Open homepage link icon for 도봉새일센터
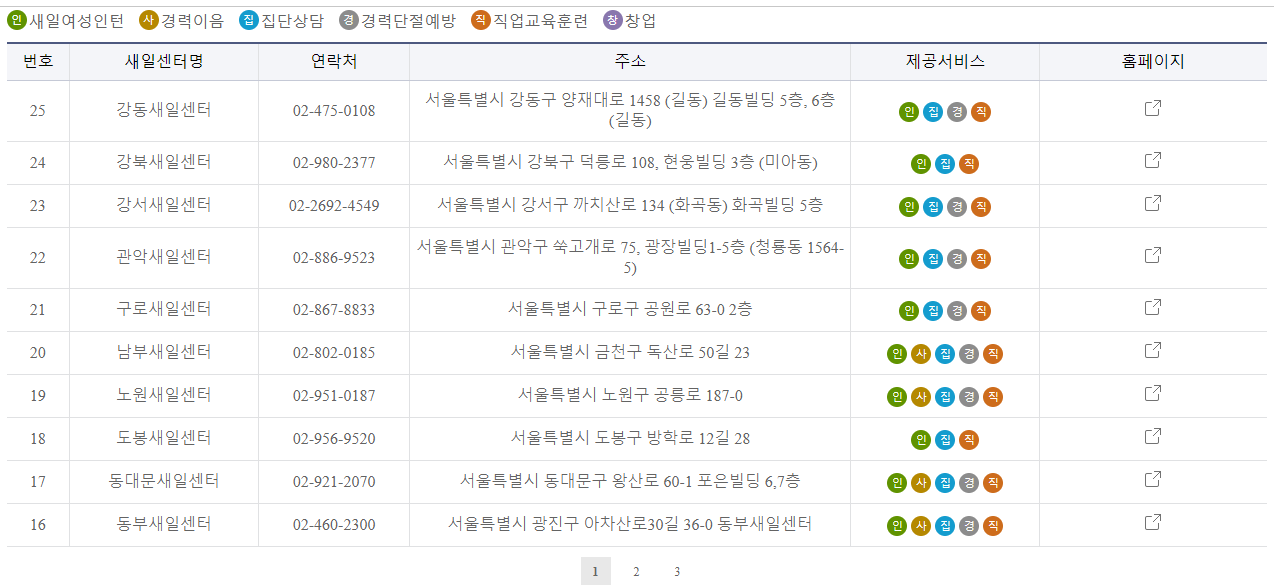Viewport: 1274px width, 585px height. point(1152,436)
